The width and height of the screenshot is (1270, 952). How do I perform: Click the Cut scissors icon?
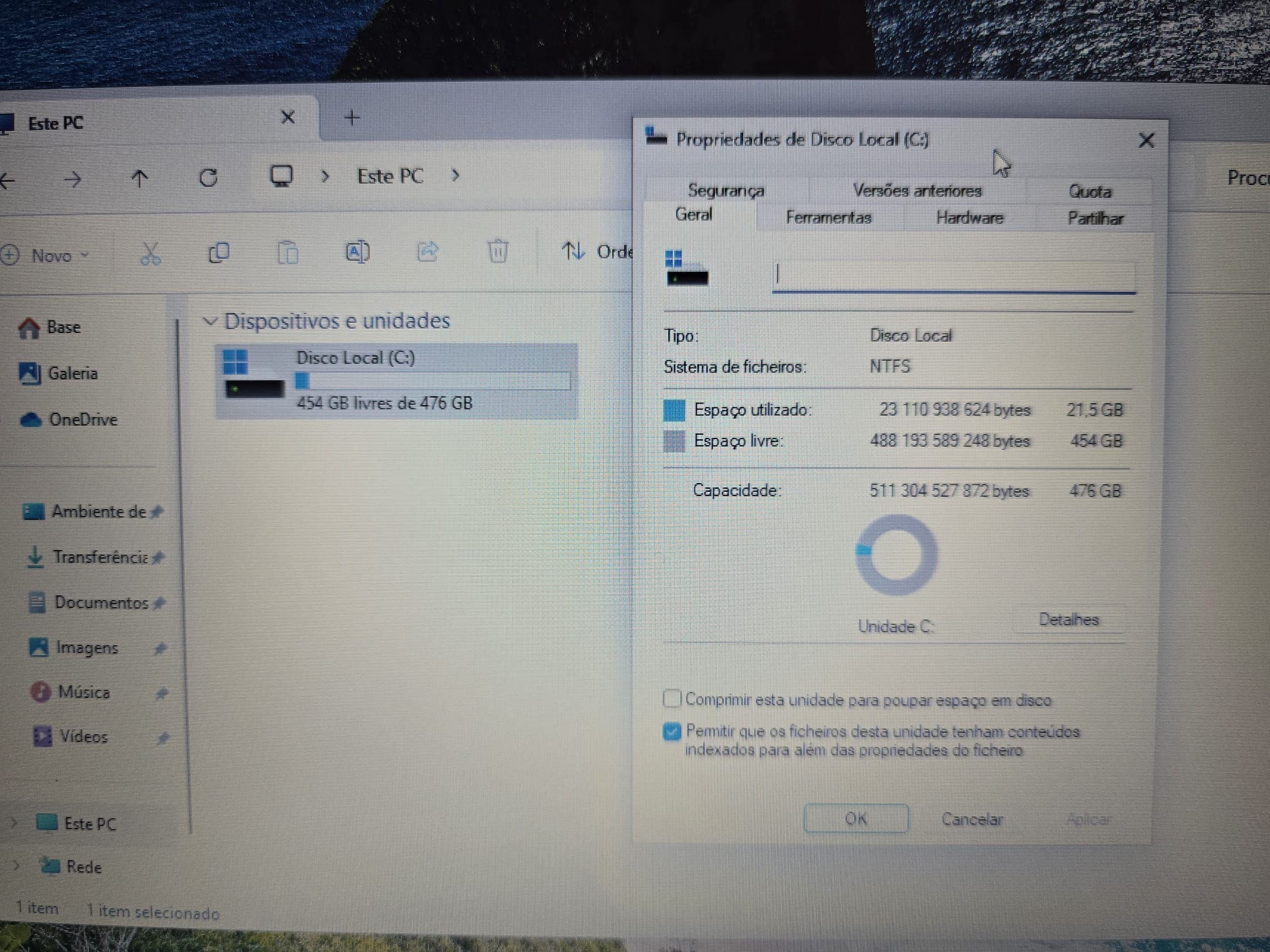[150, 253]
